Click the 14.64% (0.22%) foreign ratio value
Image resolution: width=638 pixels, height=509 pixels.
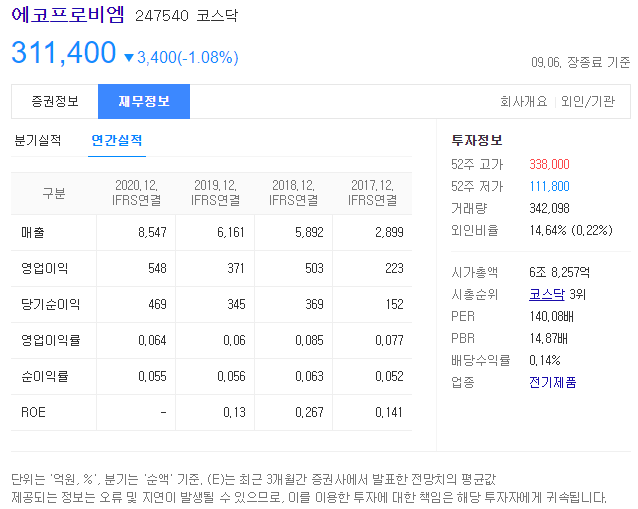[571, 230]
